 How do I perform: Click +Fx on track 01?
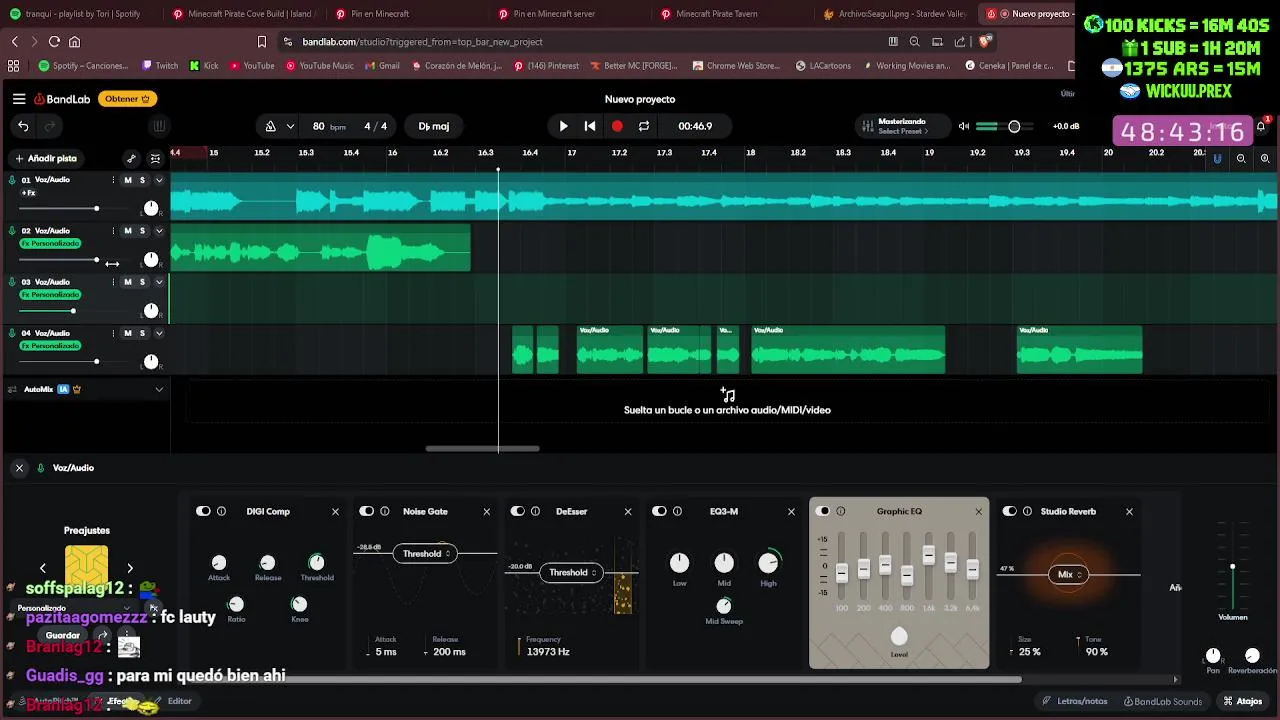[28, 193]
